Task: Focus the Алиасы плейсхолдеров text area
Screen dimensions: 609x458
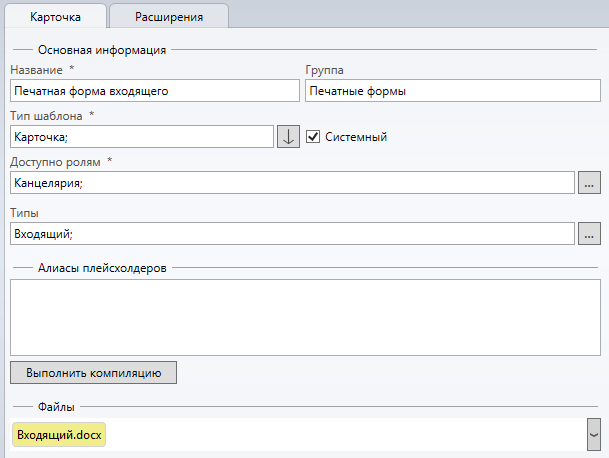Action: tap(305, 316)
